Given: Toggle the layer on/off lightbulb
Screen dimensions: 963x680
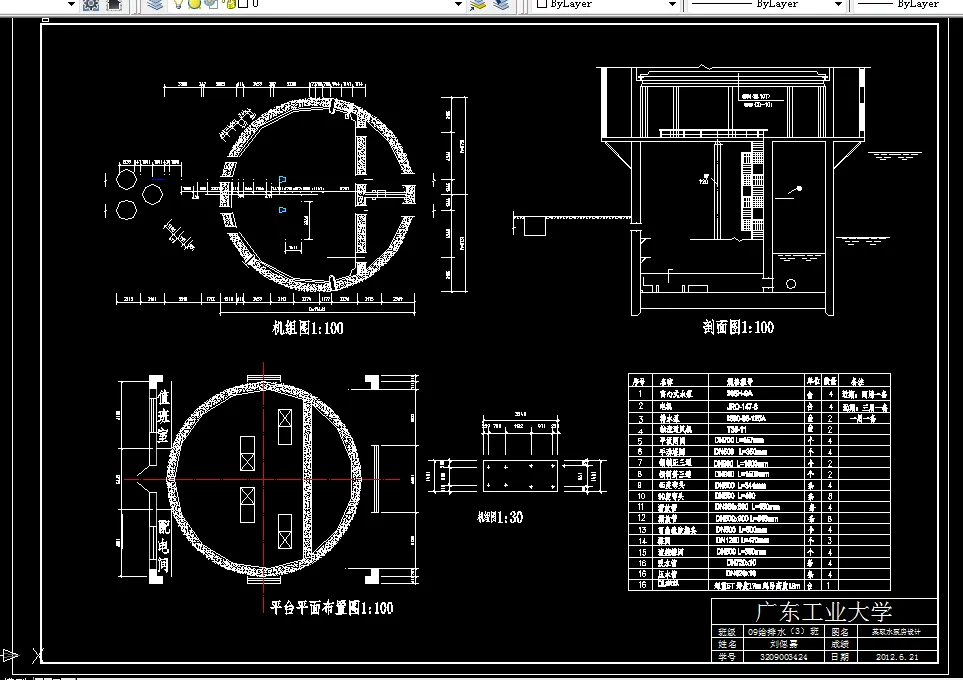Looking at the screenshot, I should tap(178, 4).
